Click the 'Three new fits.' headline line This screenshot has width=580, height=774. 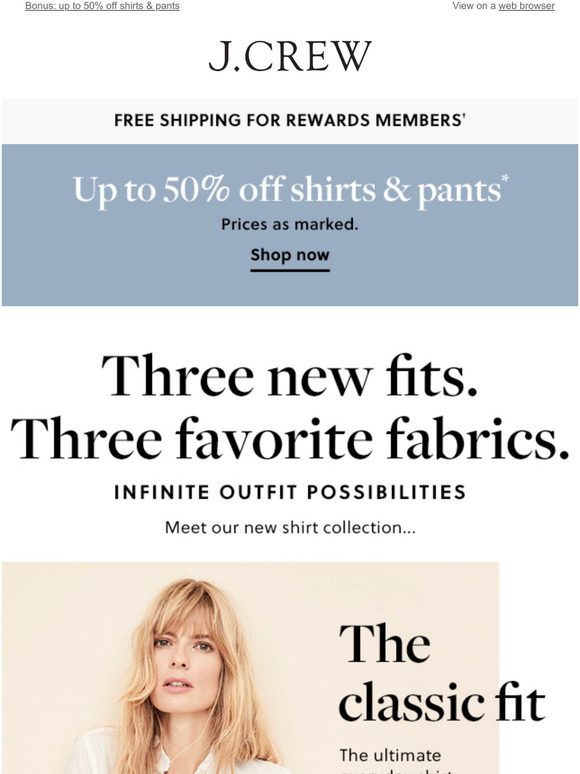290,376
